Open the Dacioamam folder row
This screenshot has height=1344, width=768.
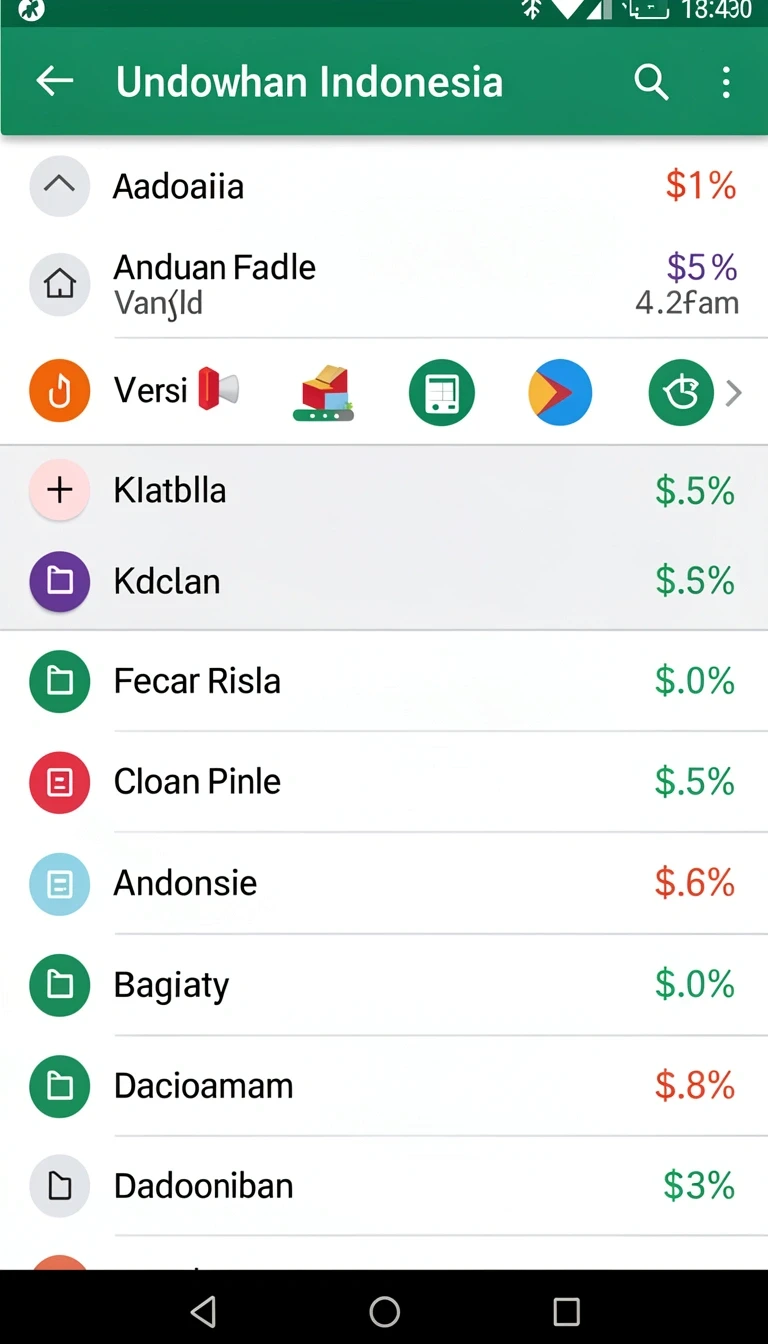(384, 1085)
